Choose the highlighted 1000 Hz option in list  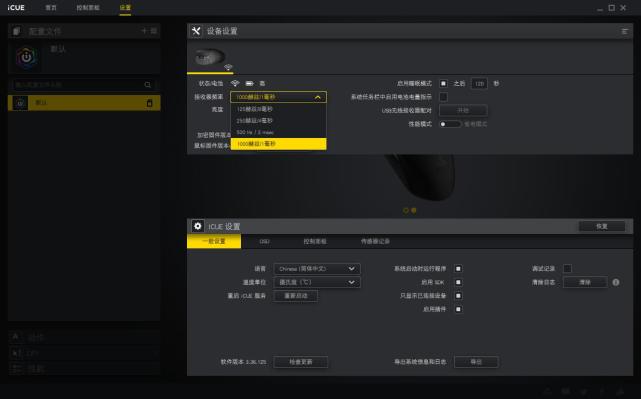(278, 144)
